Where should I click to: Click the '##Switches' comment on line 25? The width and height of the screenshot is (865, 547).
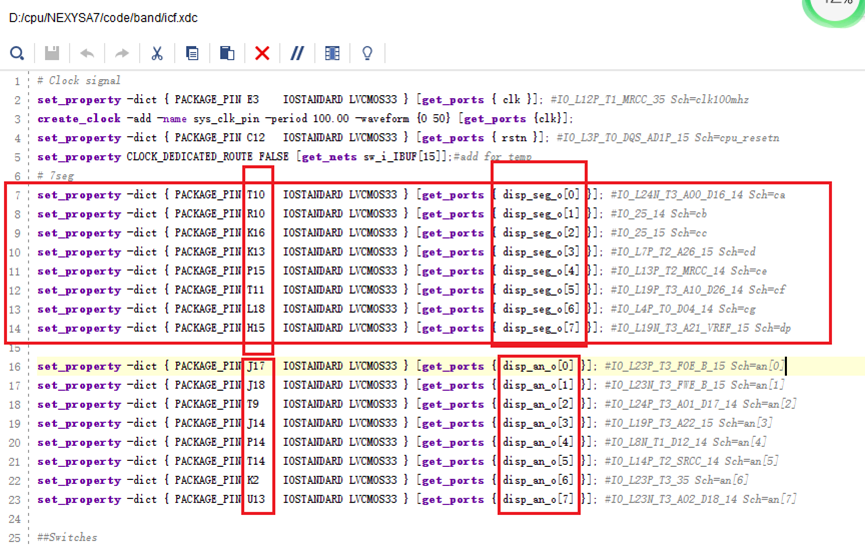pyautogui.click(x=66, y=538)
